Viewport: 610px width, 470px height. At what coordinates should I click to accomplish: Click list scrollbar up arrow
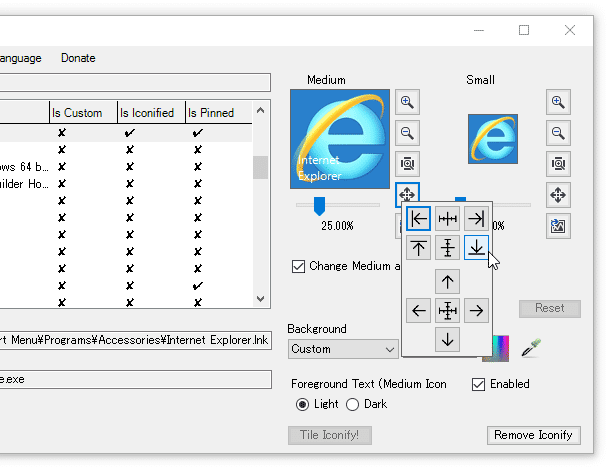click(x=261, y=110)
